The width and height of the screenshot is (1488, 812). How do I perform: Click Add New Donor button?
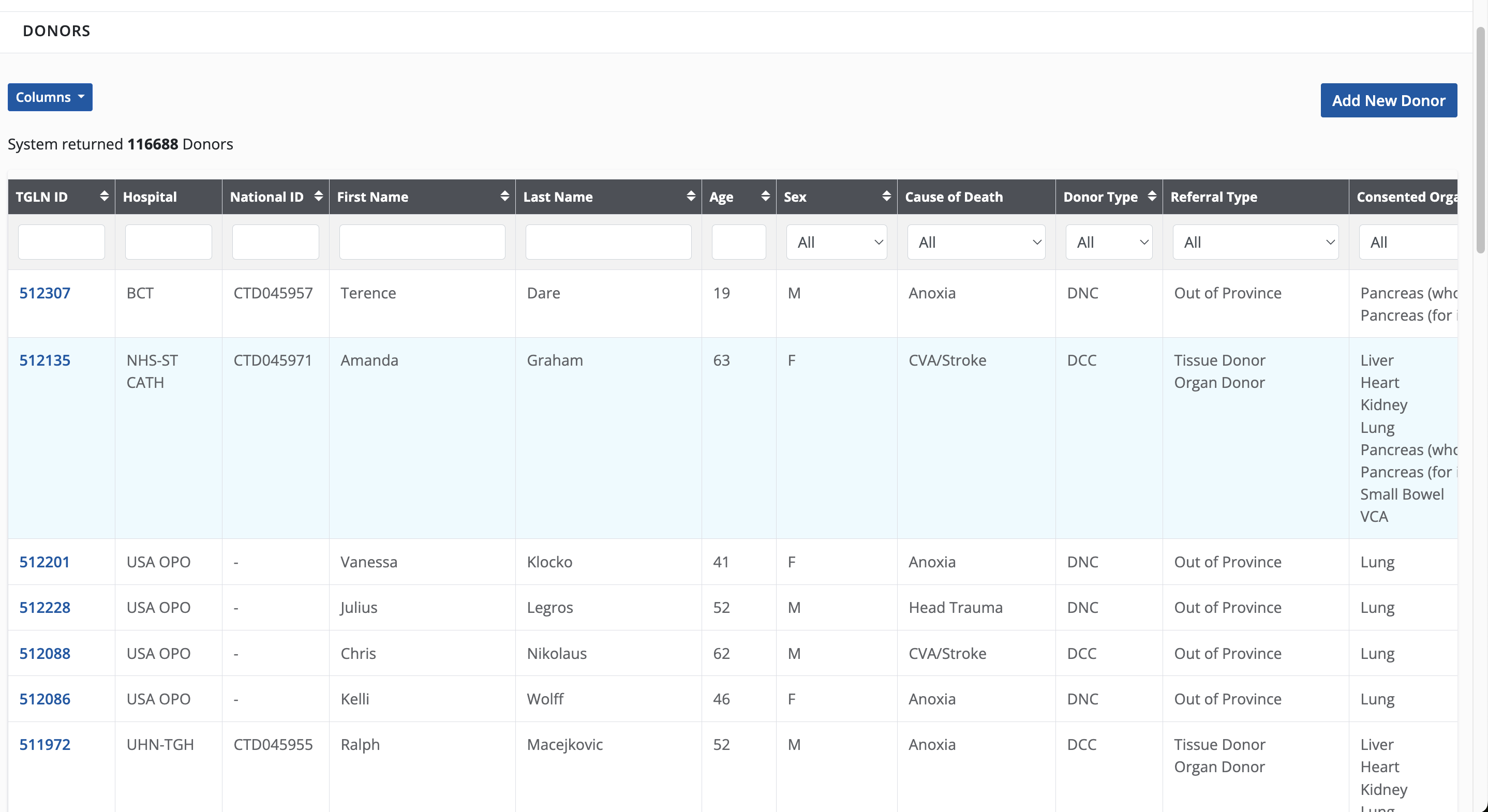point(1388,100)
